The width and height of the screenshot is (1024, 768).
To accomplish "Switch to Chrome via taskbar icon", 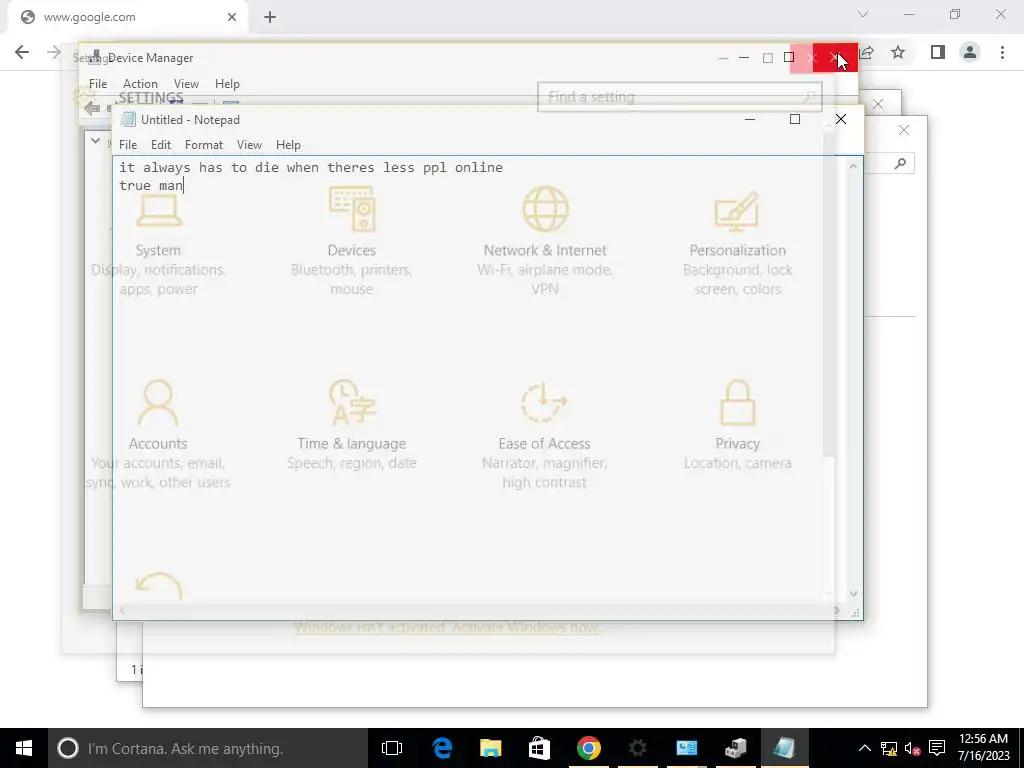I will (x=588, y=748).
